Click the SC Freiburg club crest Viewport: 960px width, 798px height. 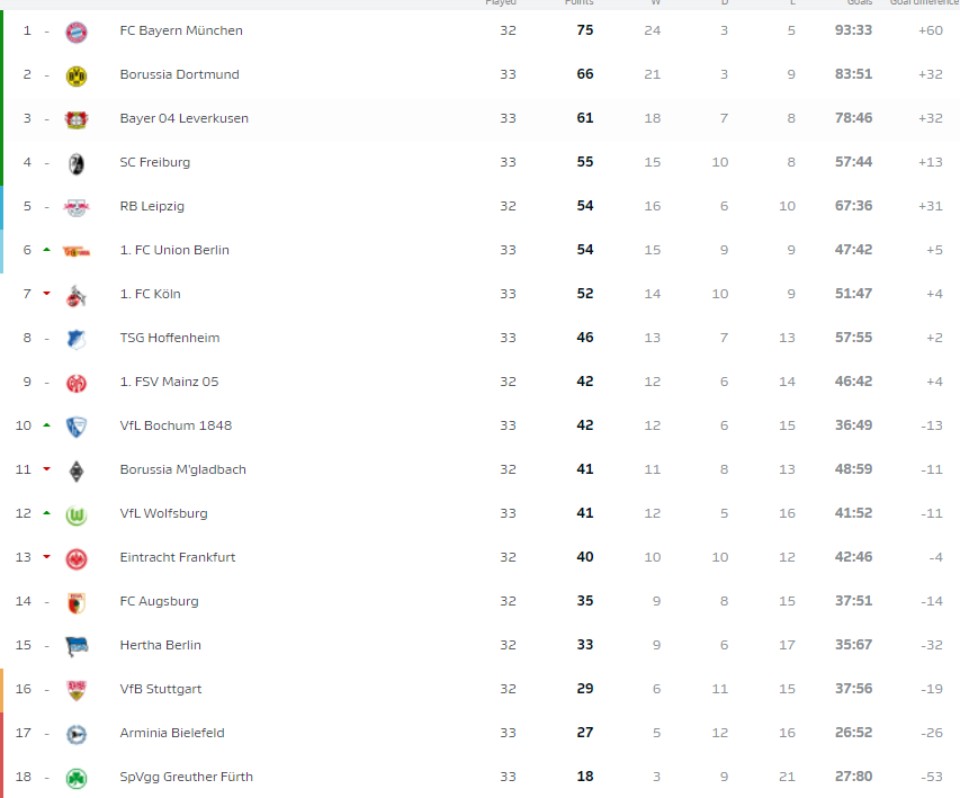[x=76, y=163]
